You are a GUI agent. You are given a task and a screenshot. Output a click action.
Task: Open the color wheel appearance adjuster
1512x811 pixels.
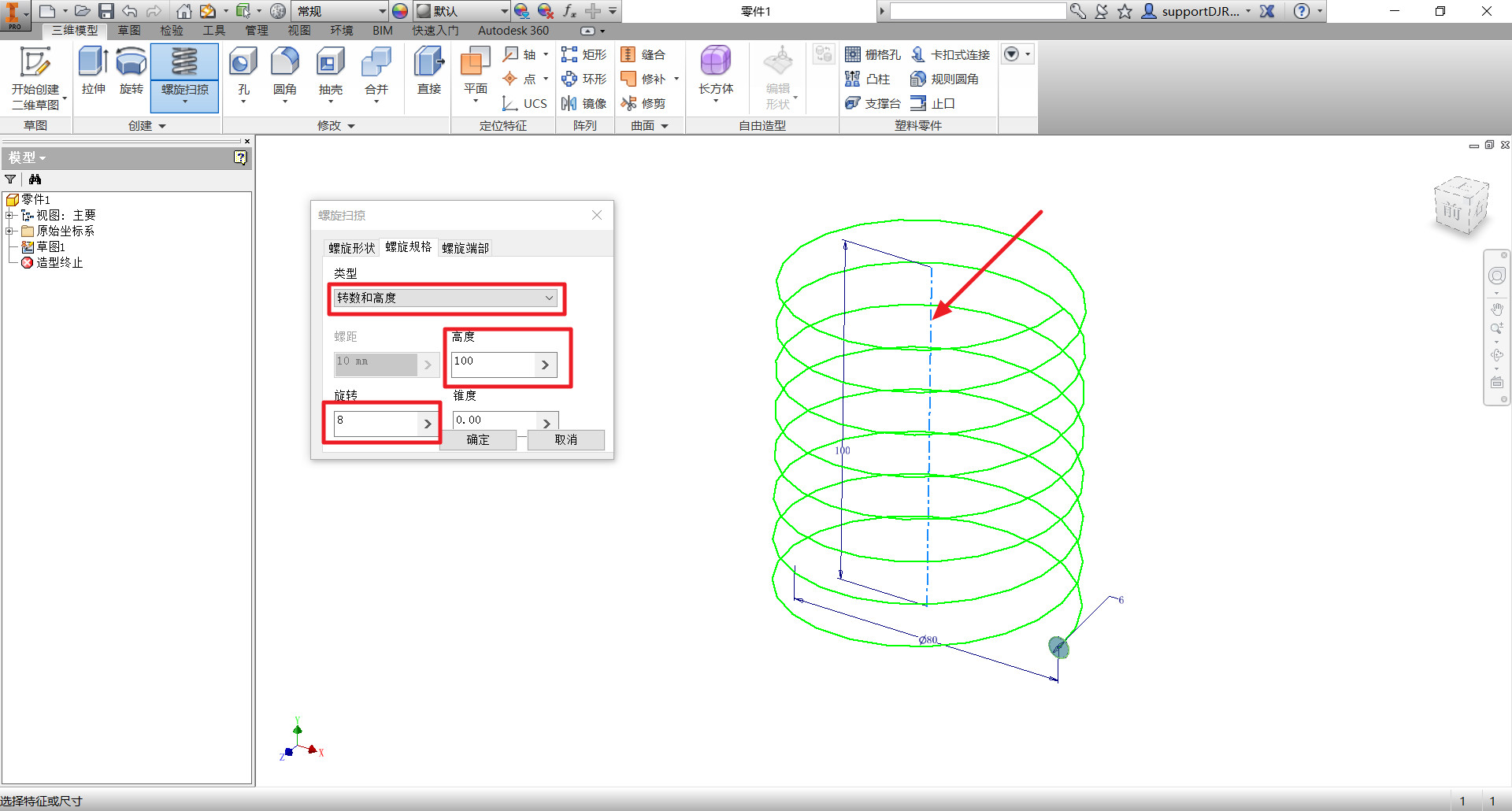(400, 11)
